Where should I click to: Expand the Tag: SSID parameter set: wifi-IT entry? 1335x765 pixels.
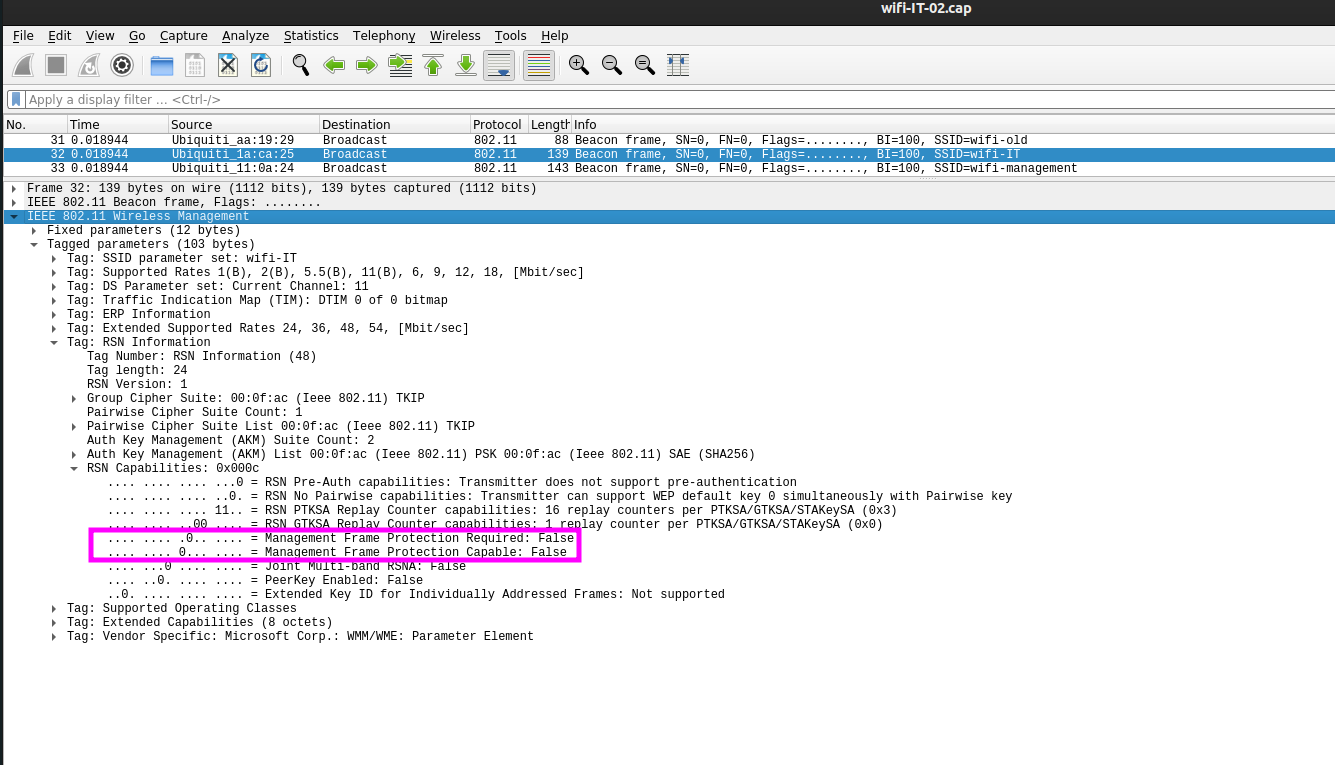click(x=53, y=257)
